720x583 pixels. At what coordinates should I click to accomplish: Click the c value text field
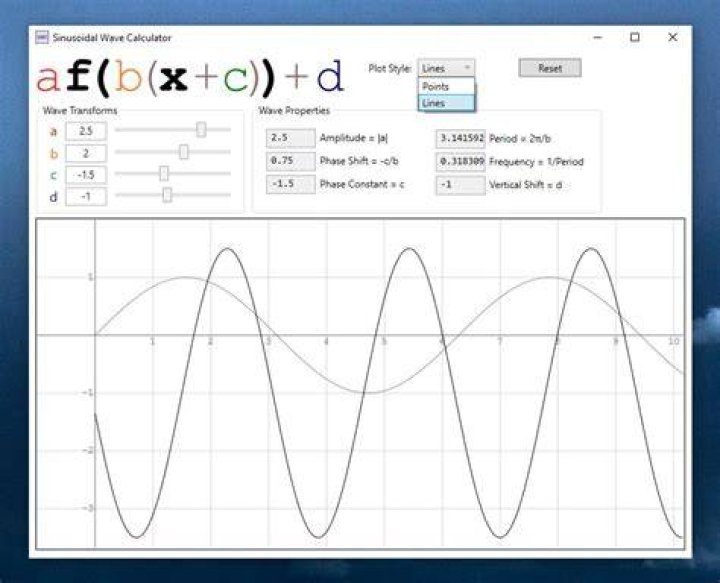click(86, 175)
